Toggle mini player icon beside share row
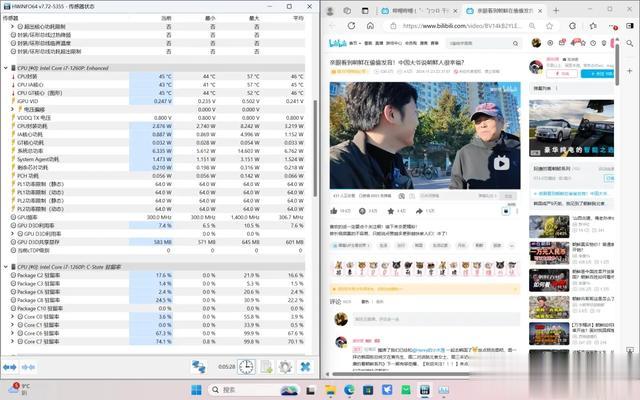The width and height of the screenshot is (640, 400). (x=505, y=211)
